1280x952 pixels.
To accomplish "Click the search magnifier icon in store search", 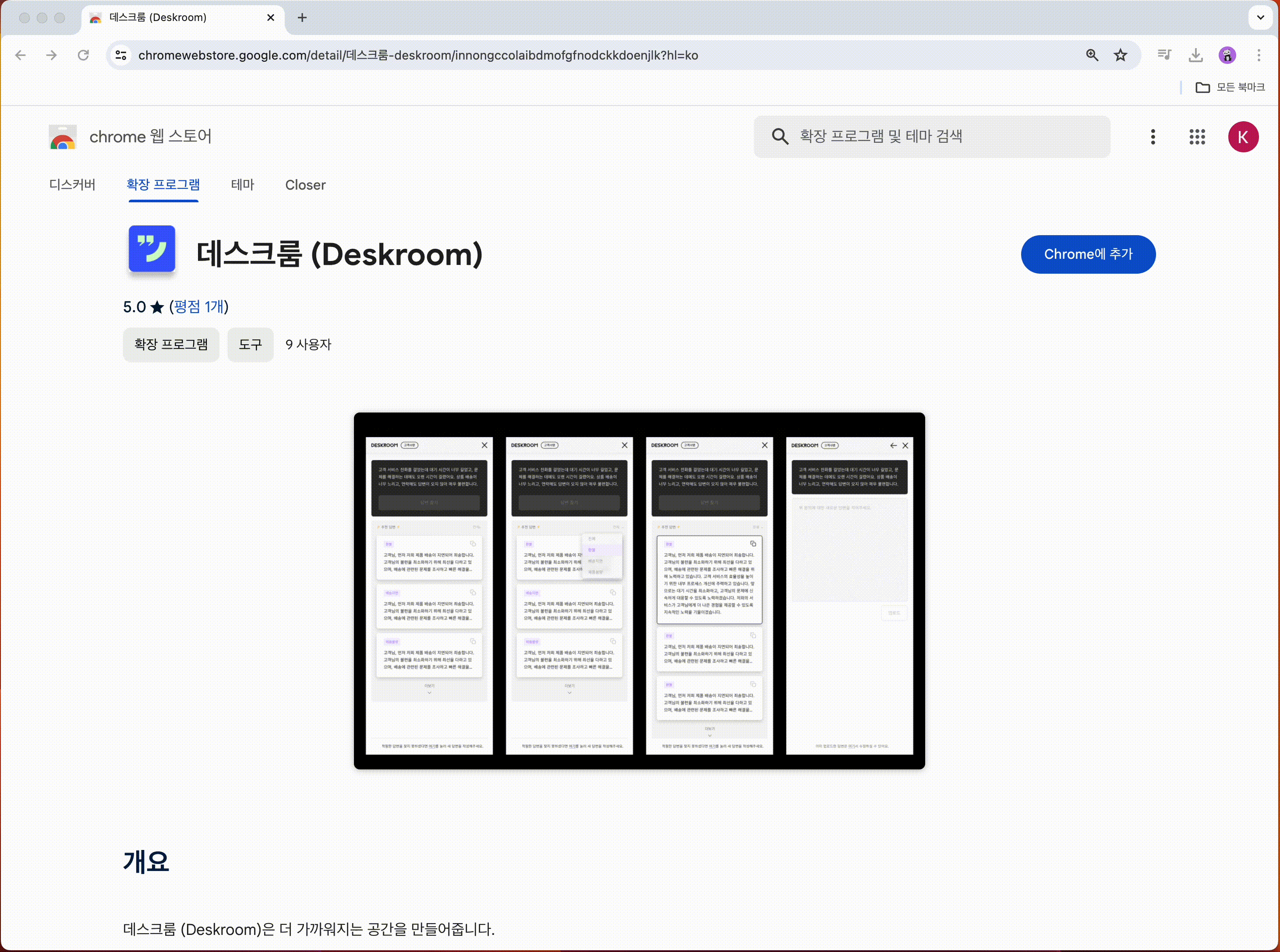I will coord(780,137).
